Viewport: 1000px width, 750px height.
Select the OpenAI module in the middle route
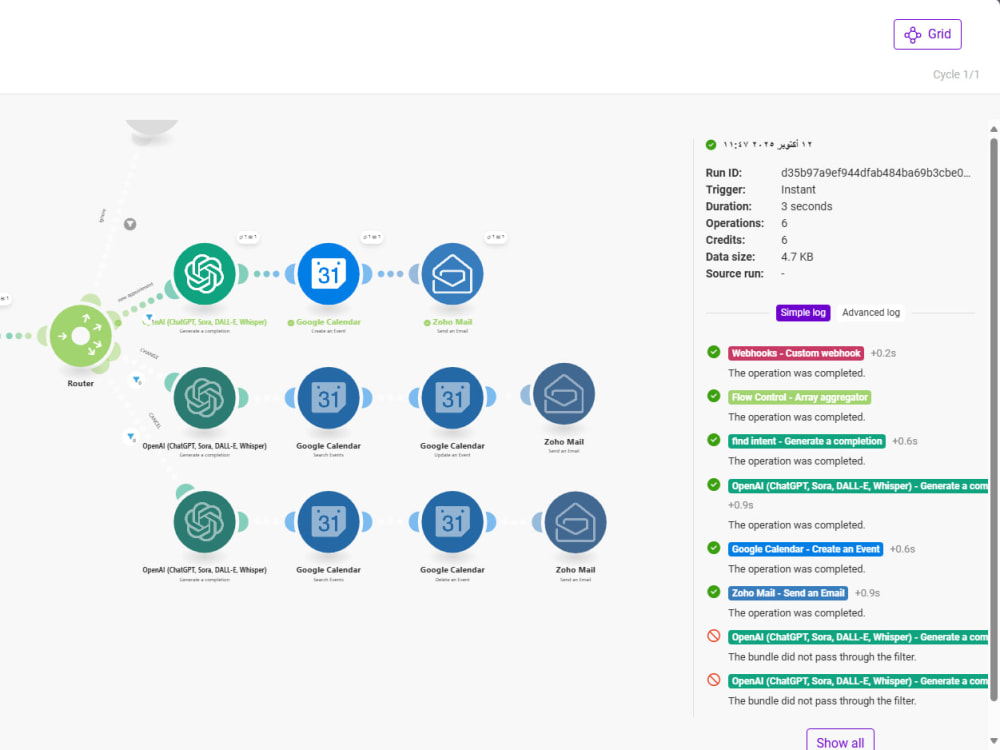tap(204, 398)
